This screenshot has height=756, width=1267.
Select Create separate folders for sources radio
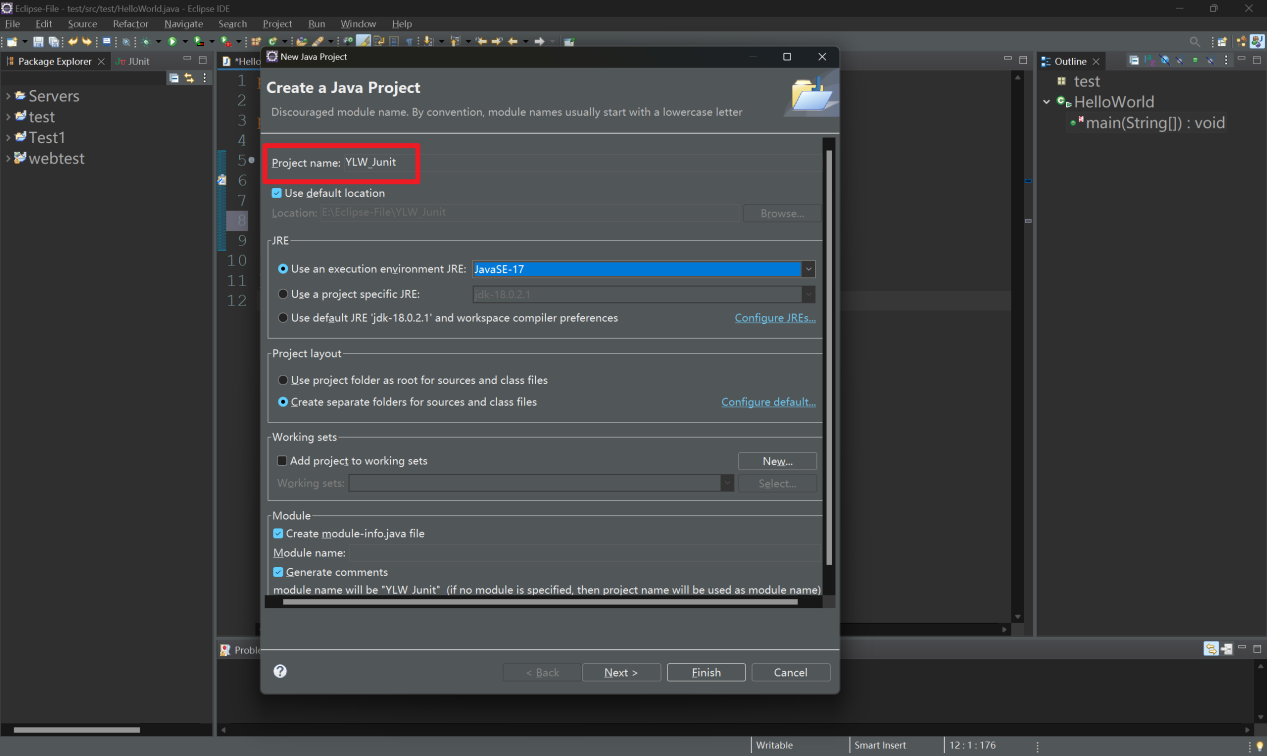pos(283,402)
